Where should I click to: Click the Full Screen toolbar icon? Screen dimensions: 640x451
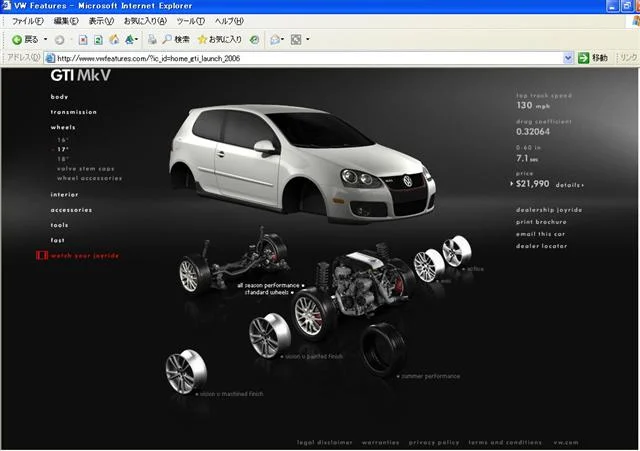[x=296, y=40]
